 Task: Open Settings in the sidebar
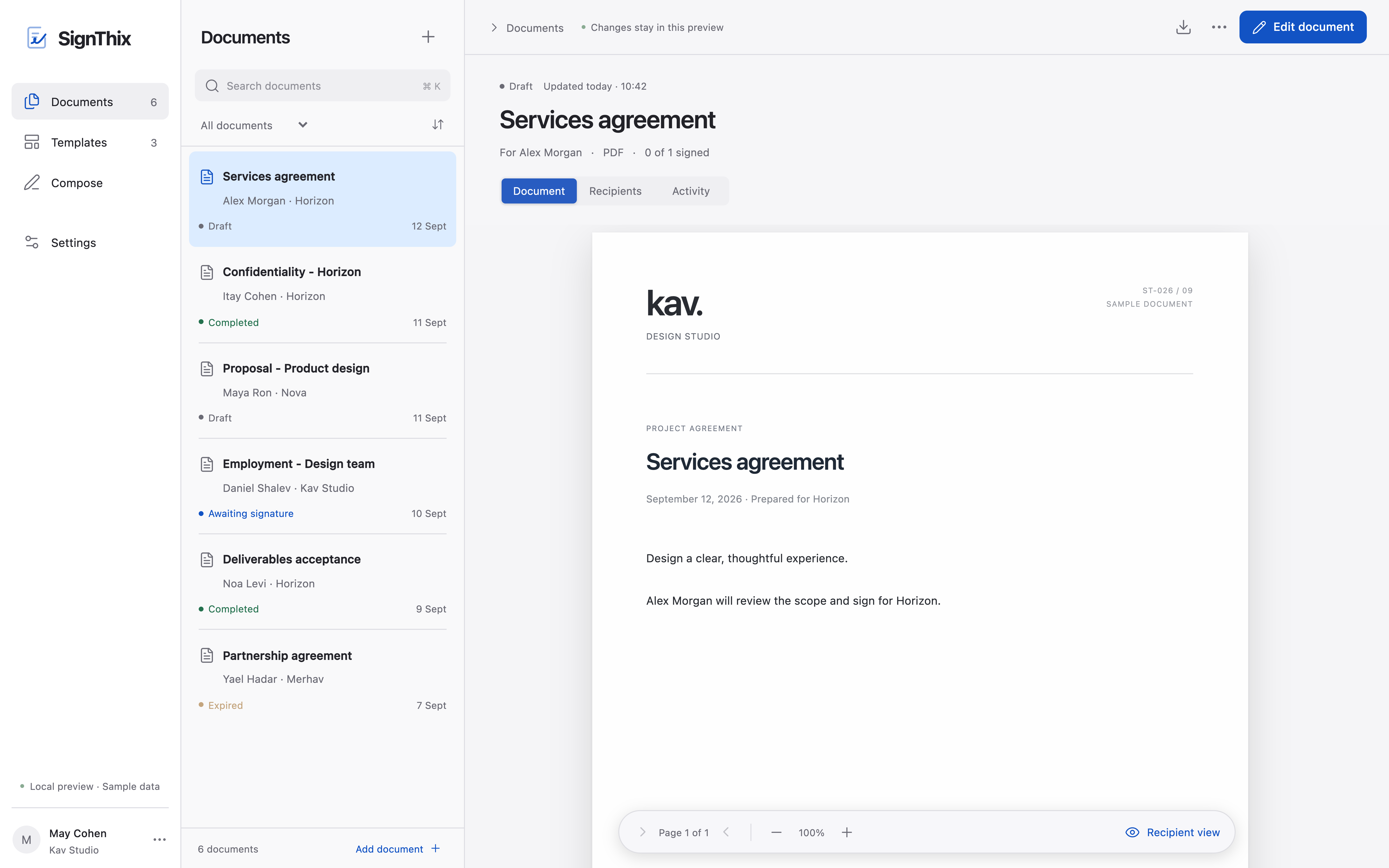90,243
